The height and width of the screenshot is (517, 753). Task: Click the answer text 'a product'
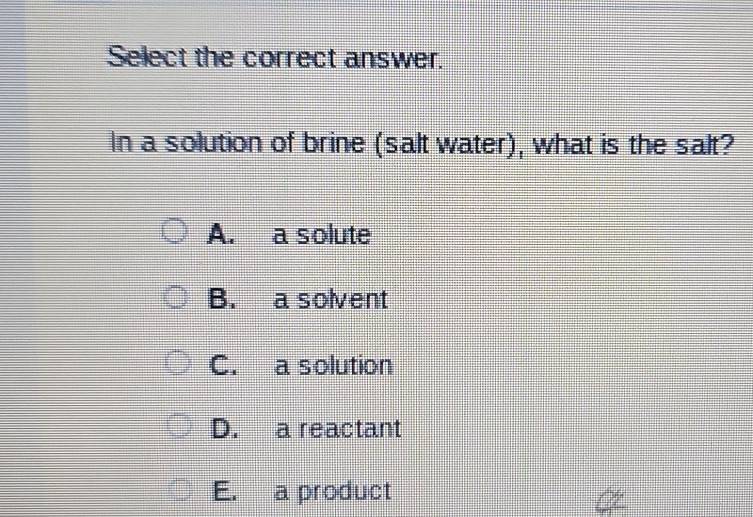333,492
